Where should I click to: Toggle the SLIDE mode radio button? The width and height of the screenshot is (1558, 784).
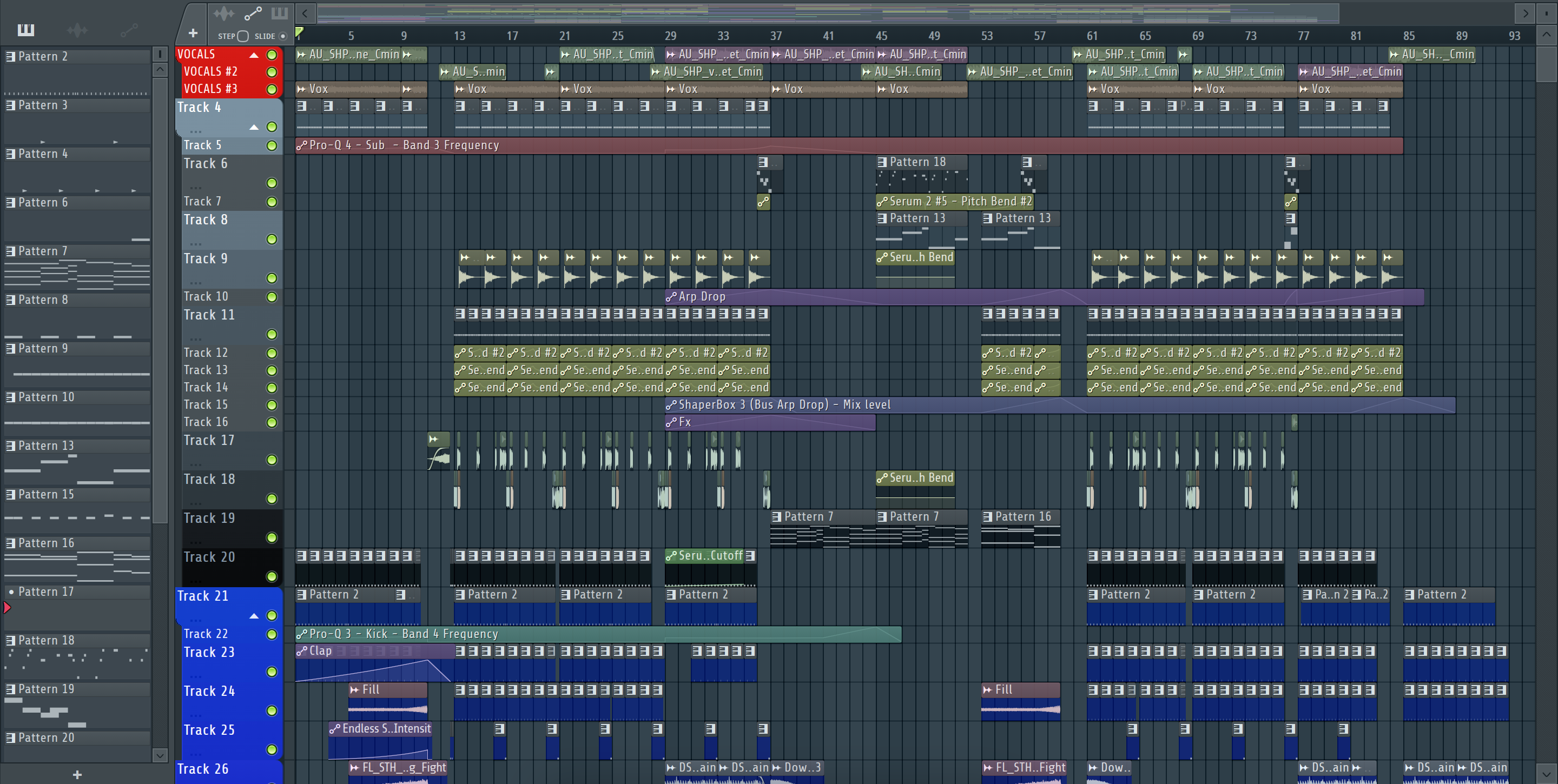click(282, 36)
